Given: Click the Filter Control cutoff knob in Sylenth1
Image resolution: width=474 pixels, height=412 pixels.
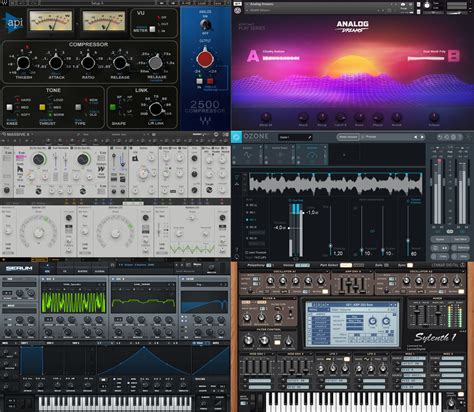Looking at the screenshot, I should [248, 340].
